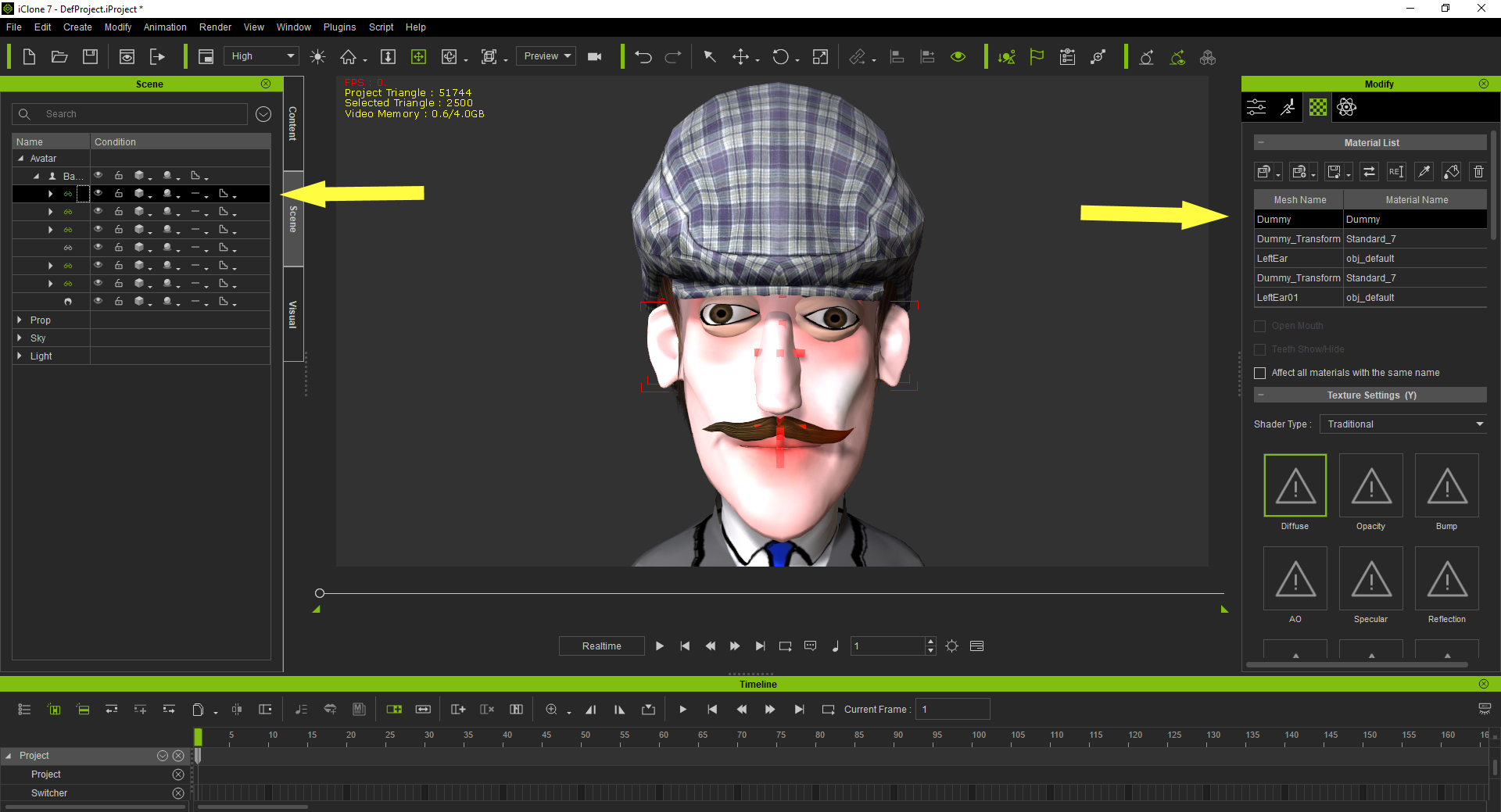Click the New Project icon

pyautogui.click(x=29, y=57)
